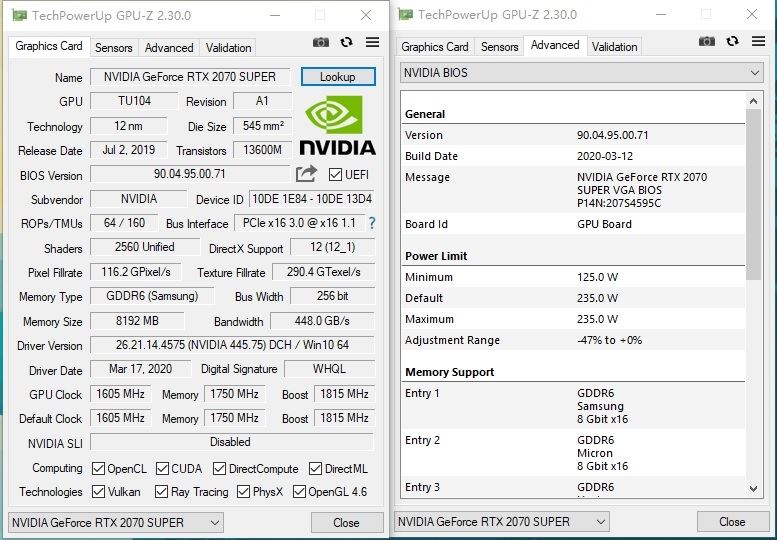Take screenshot with camera icon in left window

tap(321, 42)
